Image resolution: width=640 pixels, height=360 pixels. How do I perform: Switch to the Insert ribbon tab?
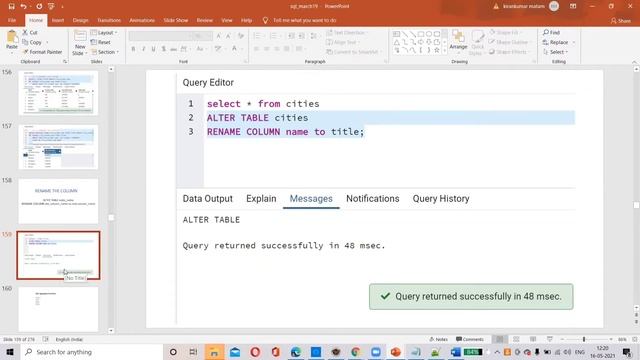click(58, 20)
